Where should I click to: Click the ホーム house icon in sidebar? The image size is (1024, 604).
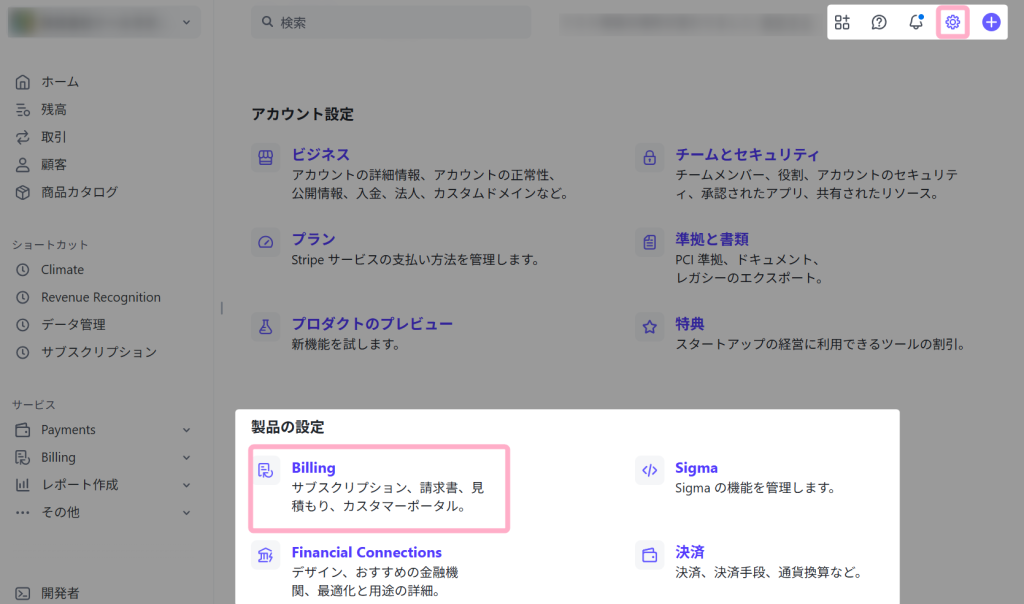[23, 82]
